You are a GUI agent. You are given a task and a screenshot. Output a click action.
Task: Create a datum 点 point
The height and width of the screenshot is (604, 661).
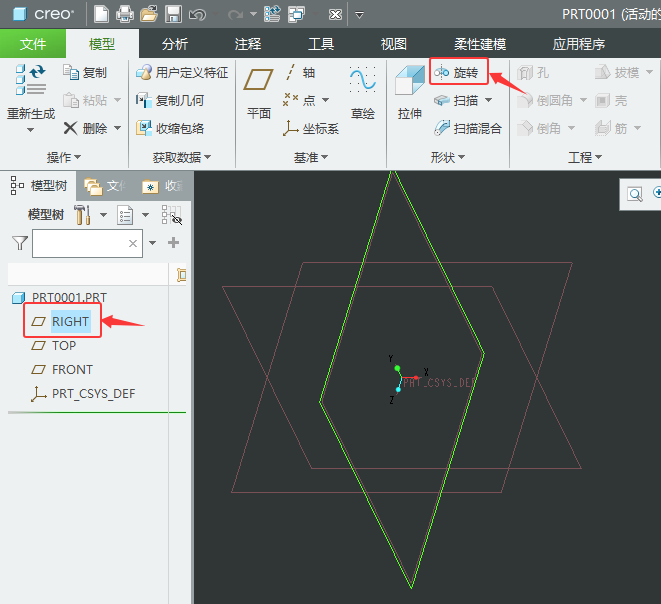point(299,100)
